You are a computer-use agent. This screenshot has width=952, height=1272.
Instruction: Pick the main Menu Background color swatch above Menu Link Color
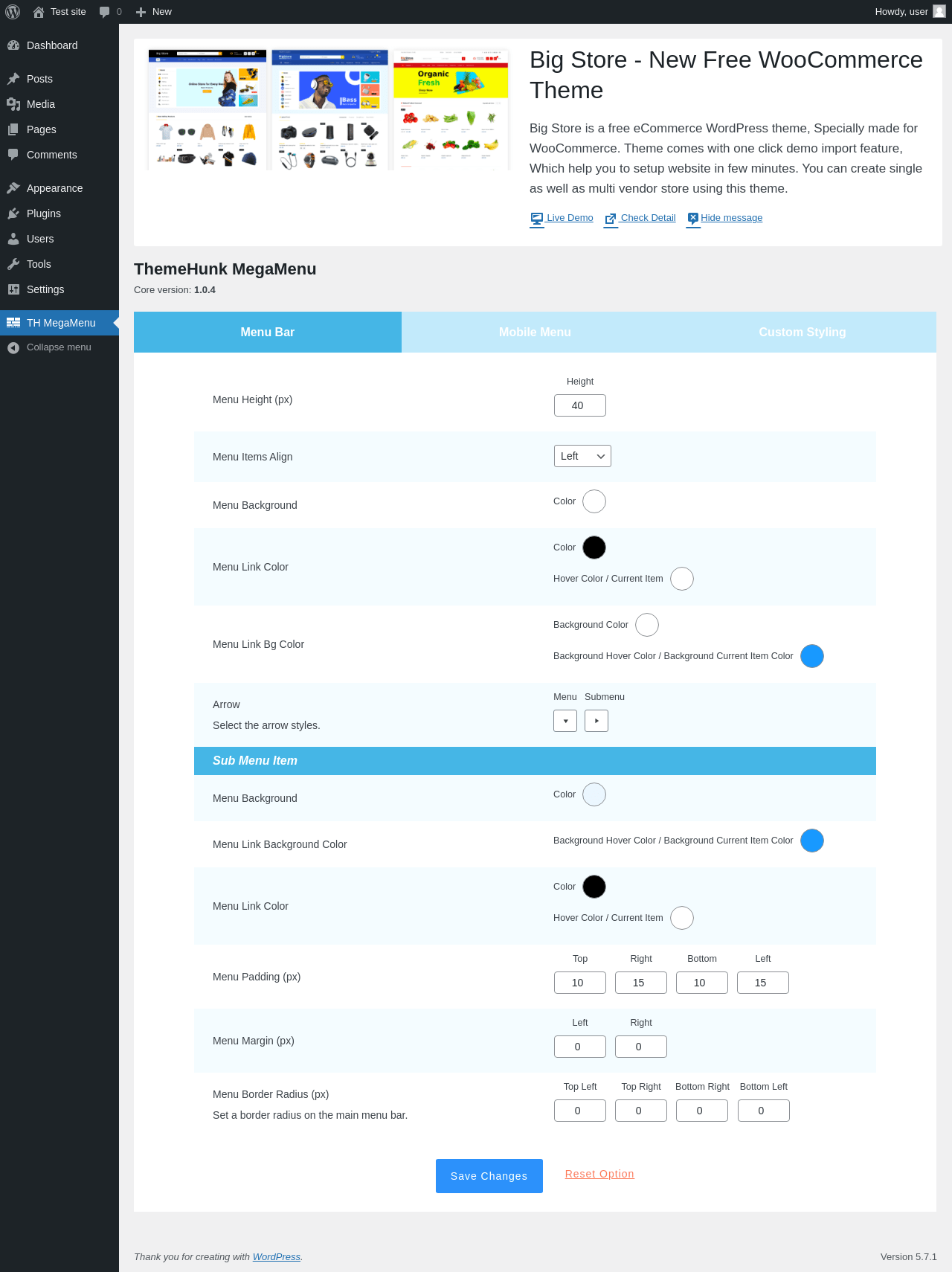[594, 501]
